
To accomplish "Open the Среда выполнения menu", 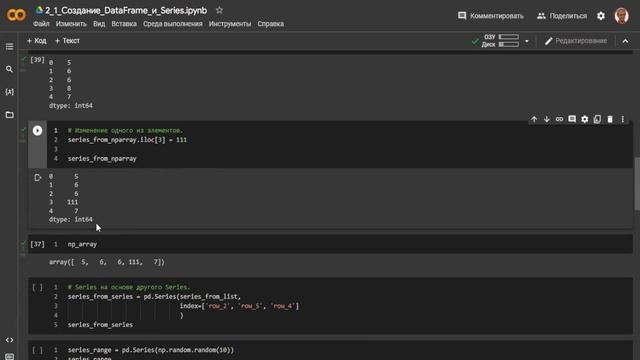I will [173, 24].
